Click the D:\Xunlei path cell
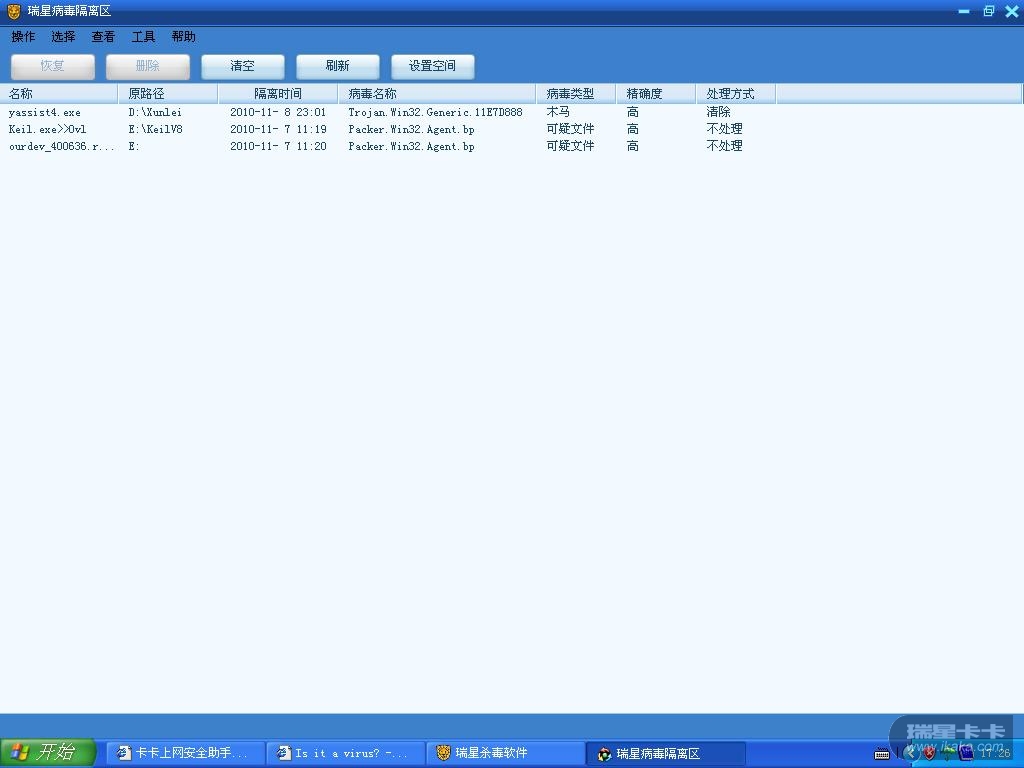1024x768 pixels. pyautogui.click(x=155, y=112)
